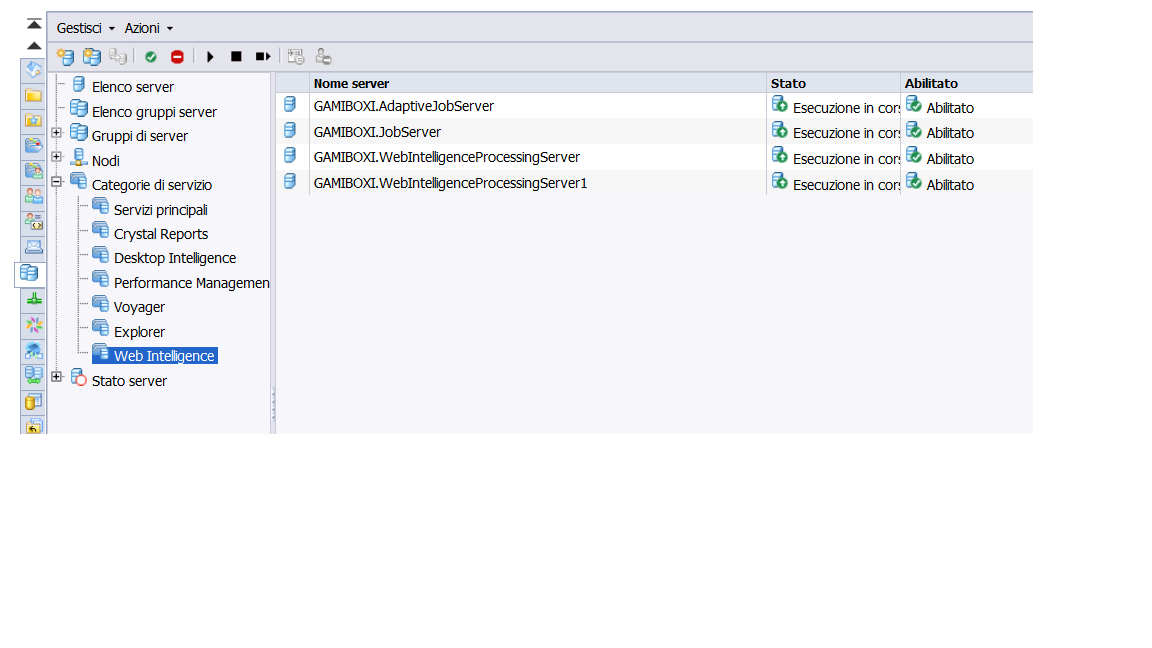
Task: Expand the Stato server node
Action: (x=57, y=376)
